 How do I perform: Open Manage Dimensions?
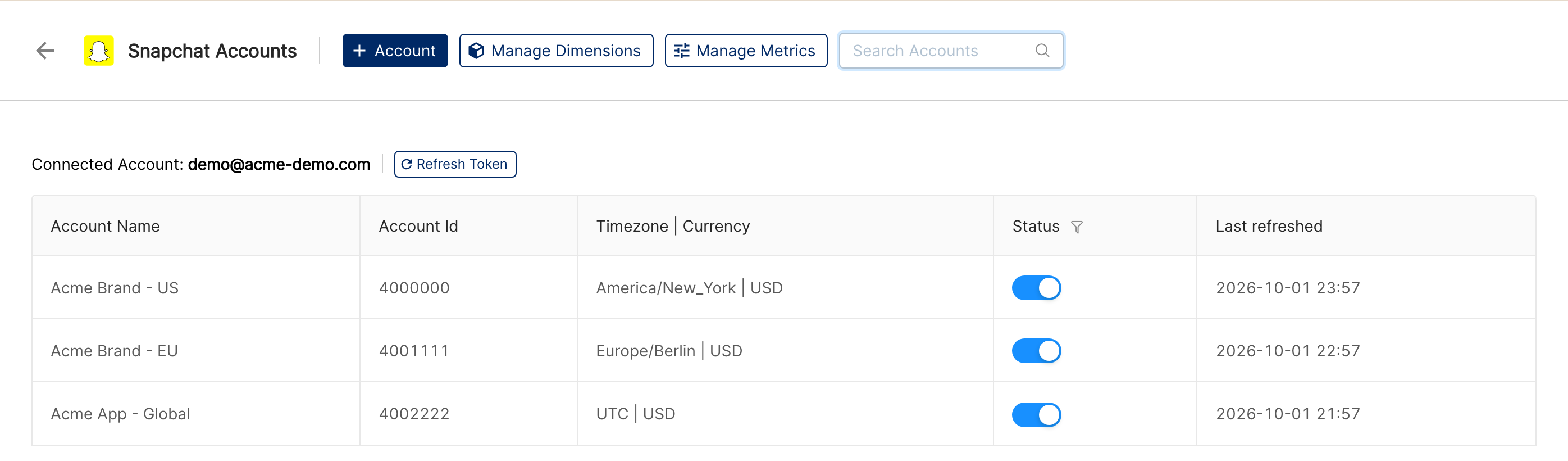tap(556, 51)
